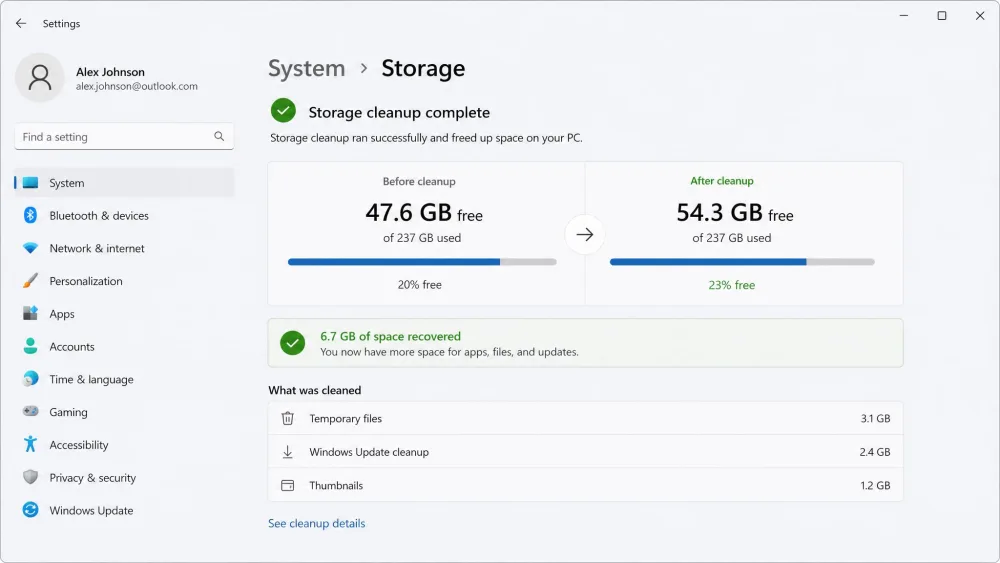The width and height of the screenshot is (1000, 563).
Task: Open See cleanup details link
Action: tap(316, 523)
